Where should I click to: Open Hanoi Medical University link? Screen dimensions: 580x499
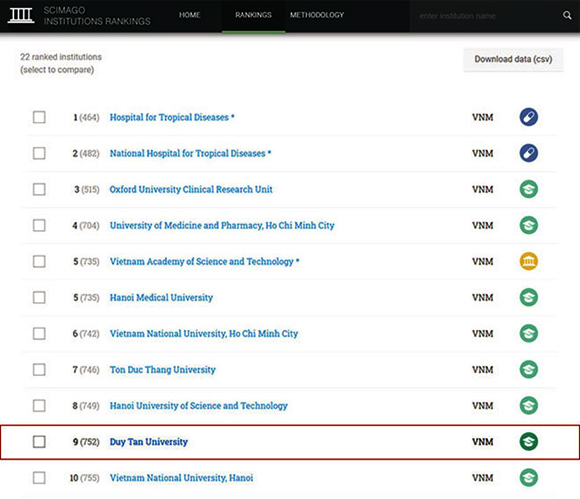(x=161, y=297)
